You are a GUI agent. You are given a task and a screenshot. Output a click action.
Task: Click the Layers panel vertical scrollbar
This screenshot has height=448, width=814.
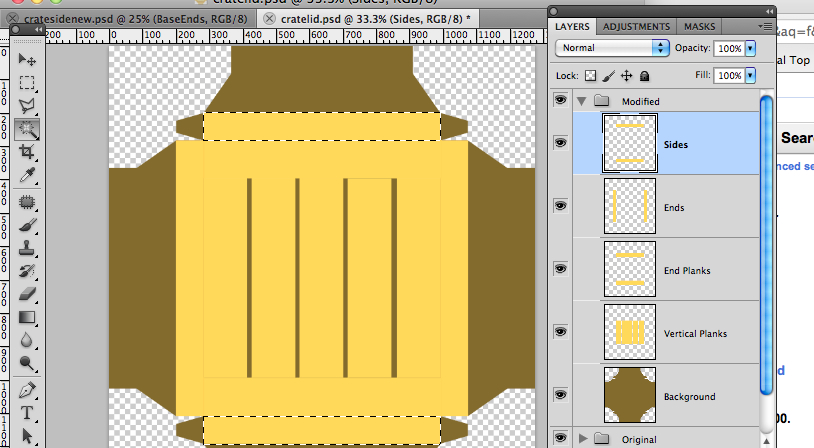pyautogui.click(x=766, y=244)
